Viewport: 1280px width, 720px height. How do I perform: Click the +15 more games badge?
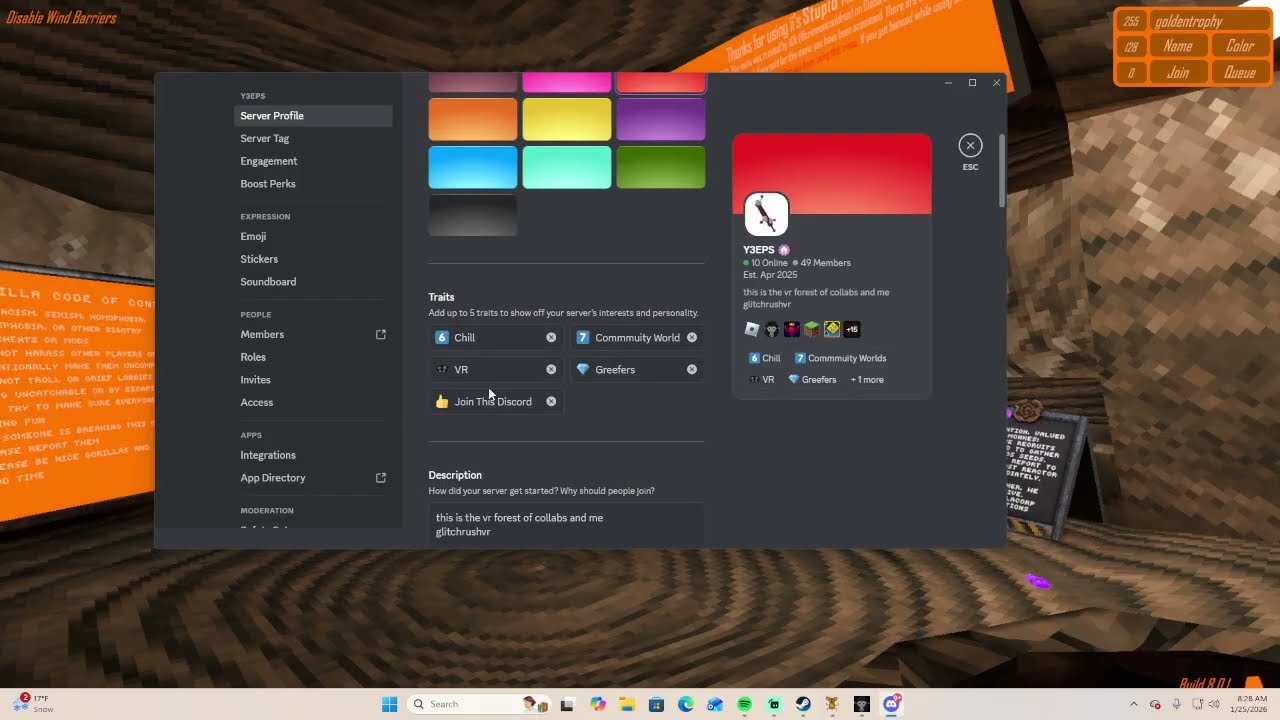(852, 329)
